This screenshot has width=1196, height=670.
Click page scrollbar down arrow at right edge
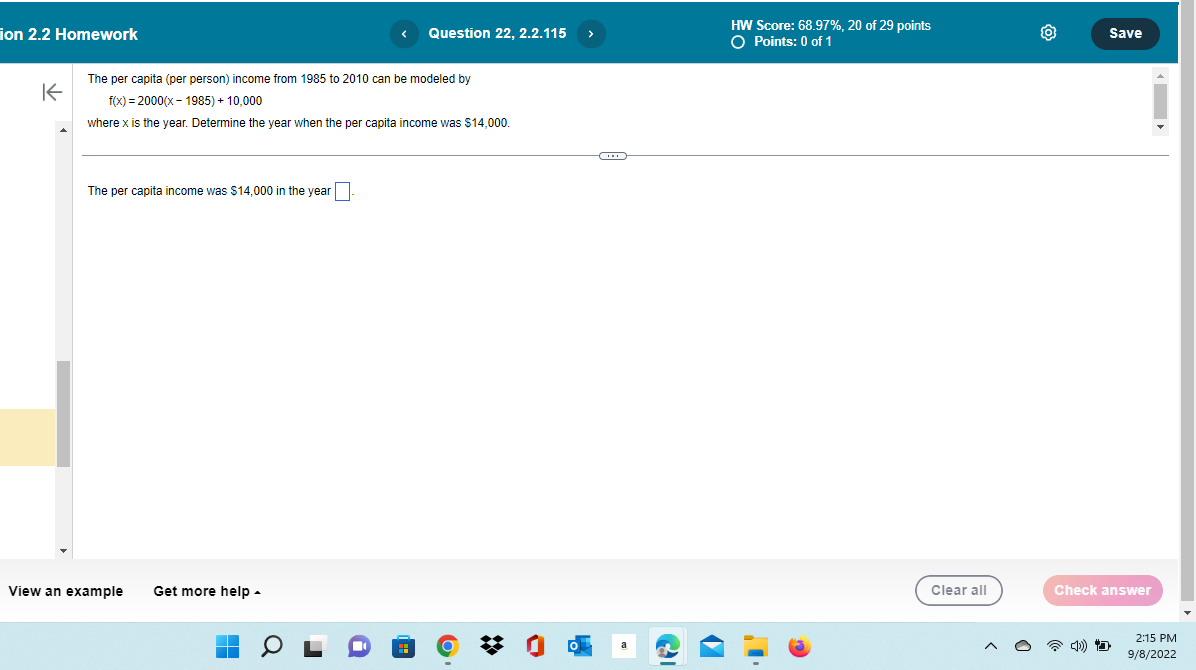pos(1188,613)
